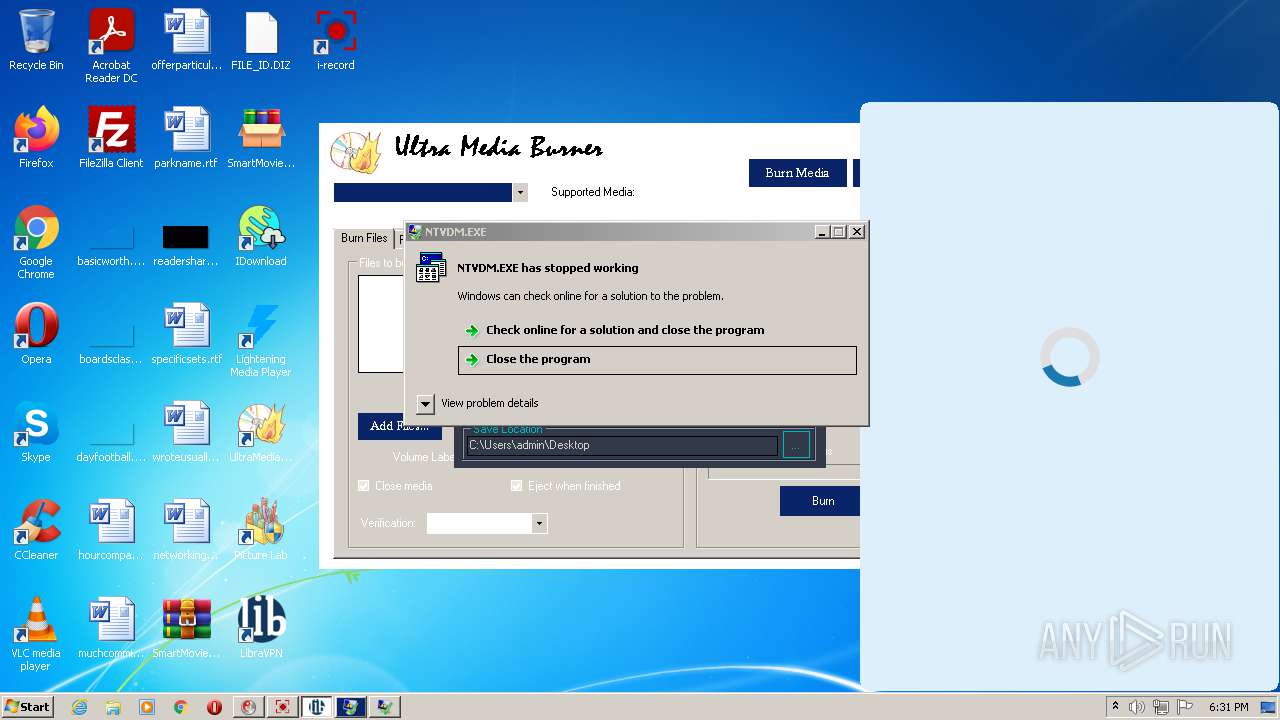The image size is (1280, 720).
Task: Select the networking Word document icon
Action: (x=186, y=530)
